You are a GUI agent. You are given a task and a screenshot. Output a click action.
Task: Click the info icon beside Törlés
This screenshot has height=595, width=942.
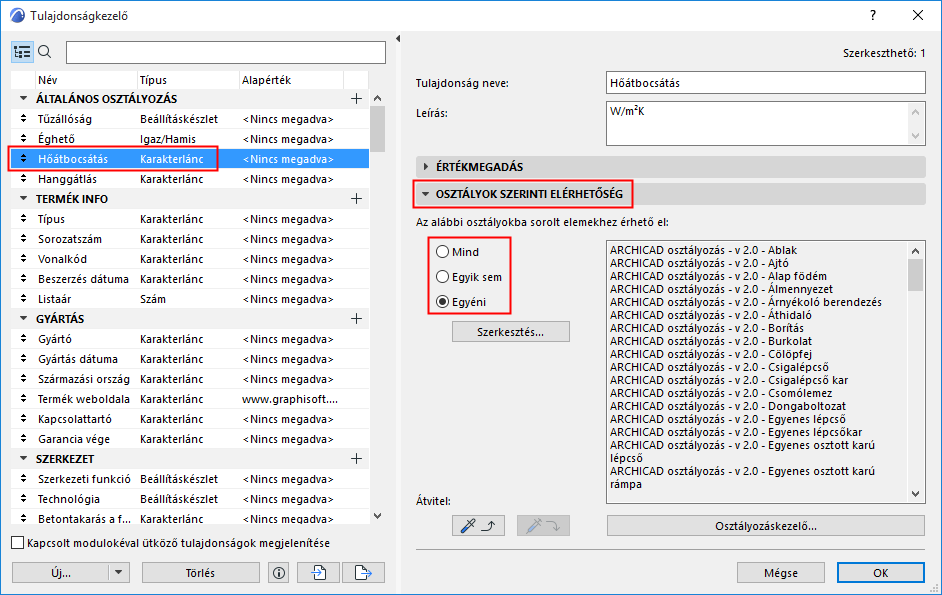tap(279, 573)
